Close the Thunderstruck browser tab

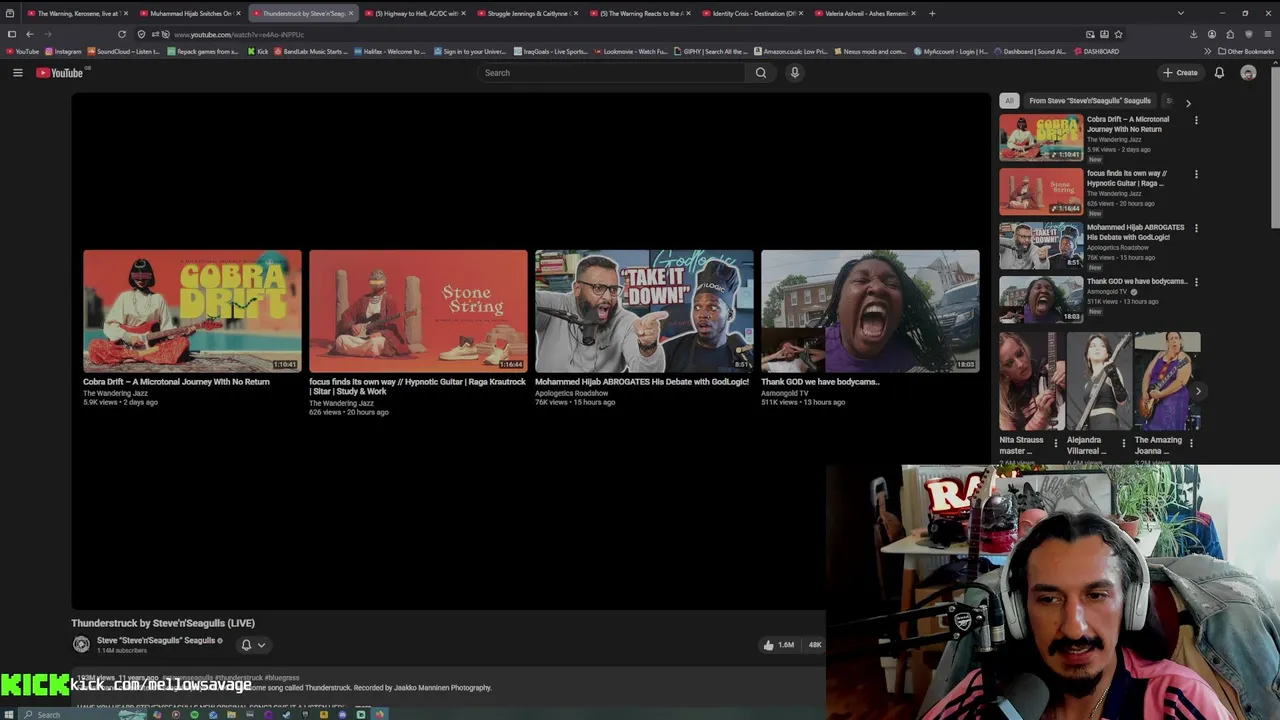[x=351, y=13]
